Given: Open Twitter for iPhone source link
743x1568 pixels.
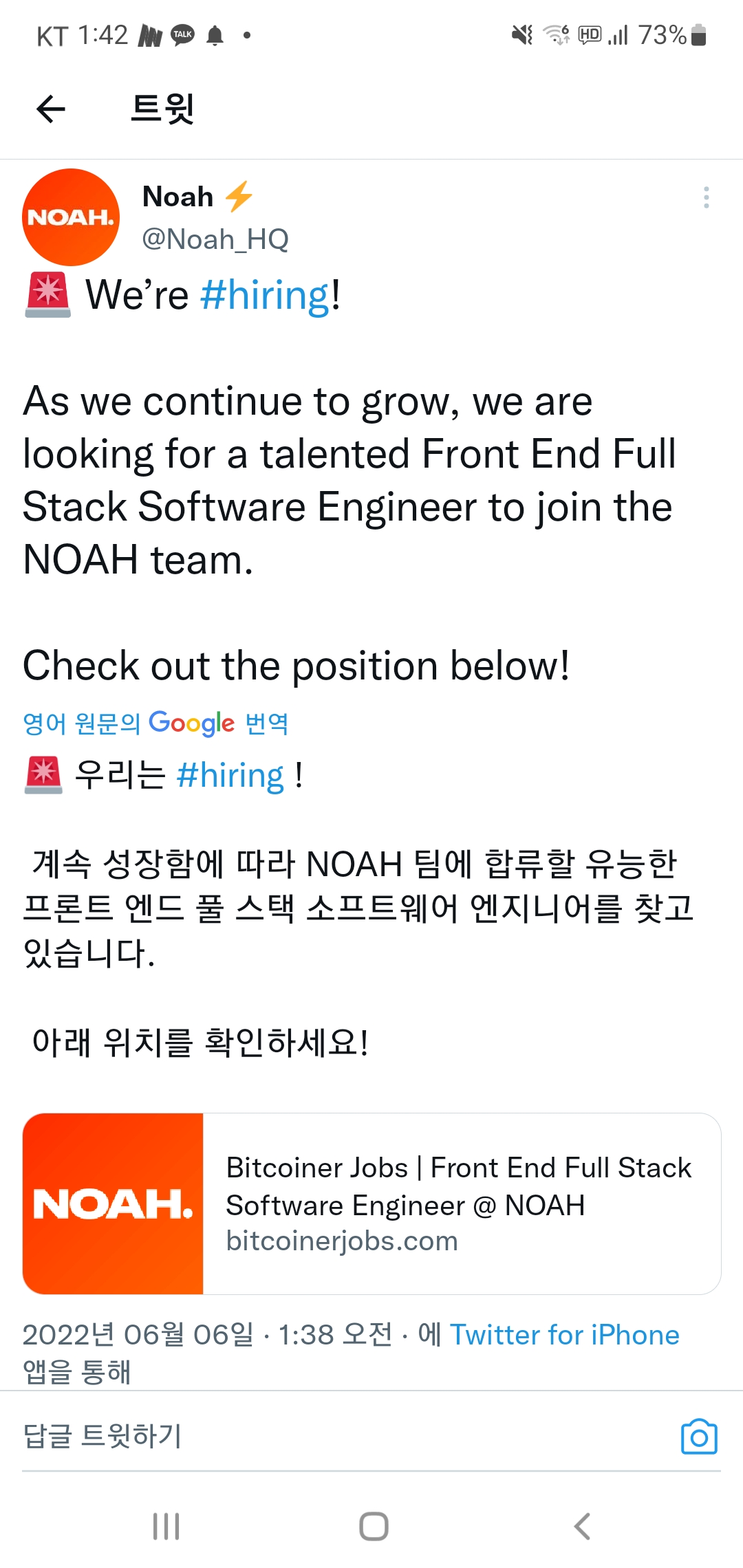Looking at the screenshot, I should coord(565,1335).
